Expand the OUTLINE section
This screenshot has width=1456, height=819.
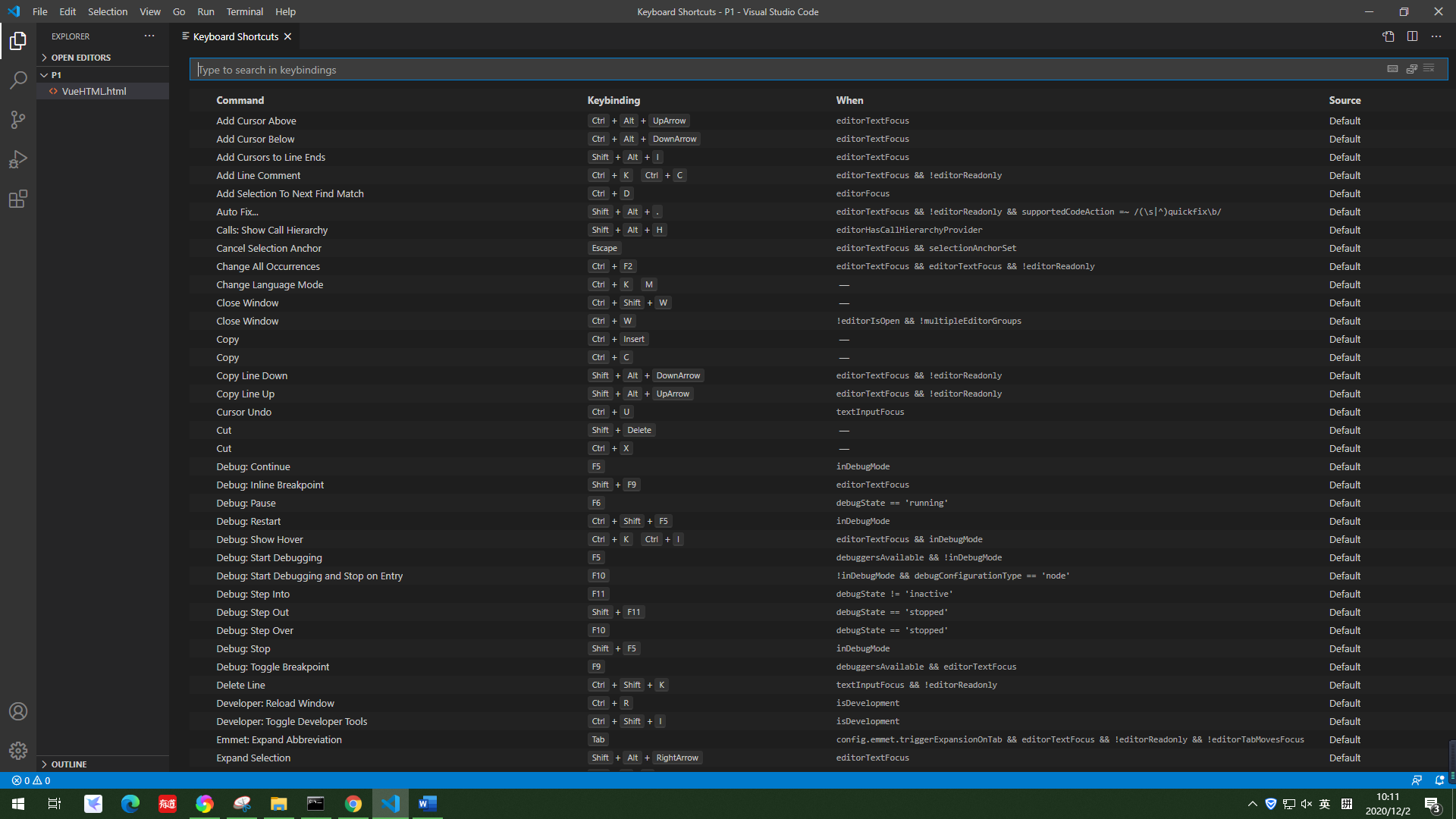68,764
